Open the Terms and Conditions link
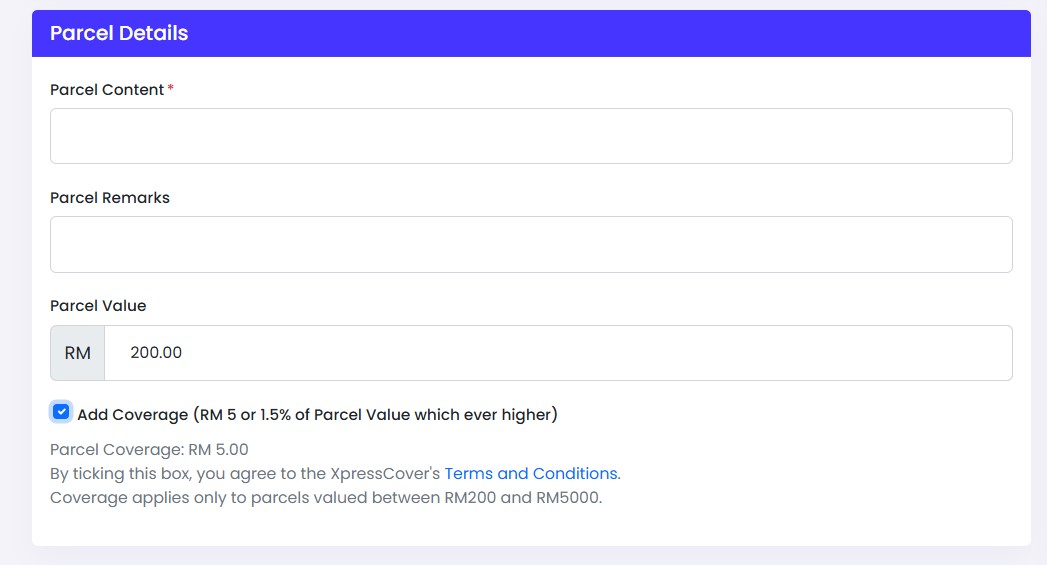1047x565 pixels. (531, 474)
